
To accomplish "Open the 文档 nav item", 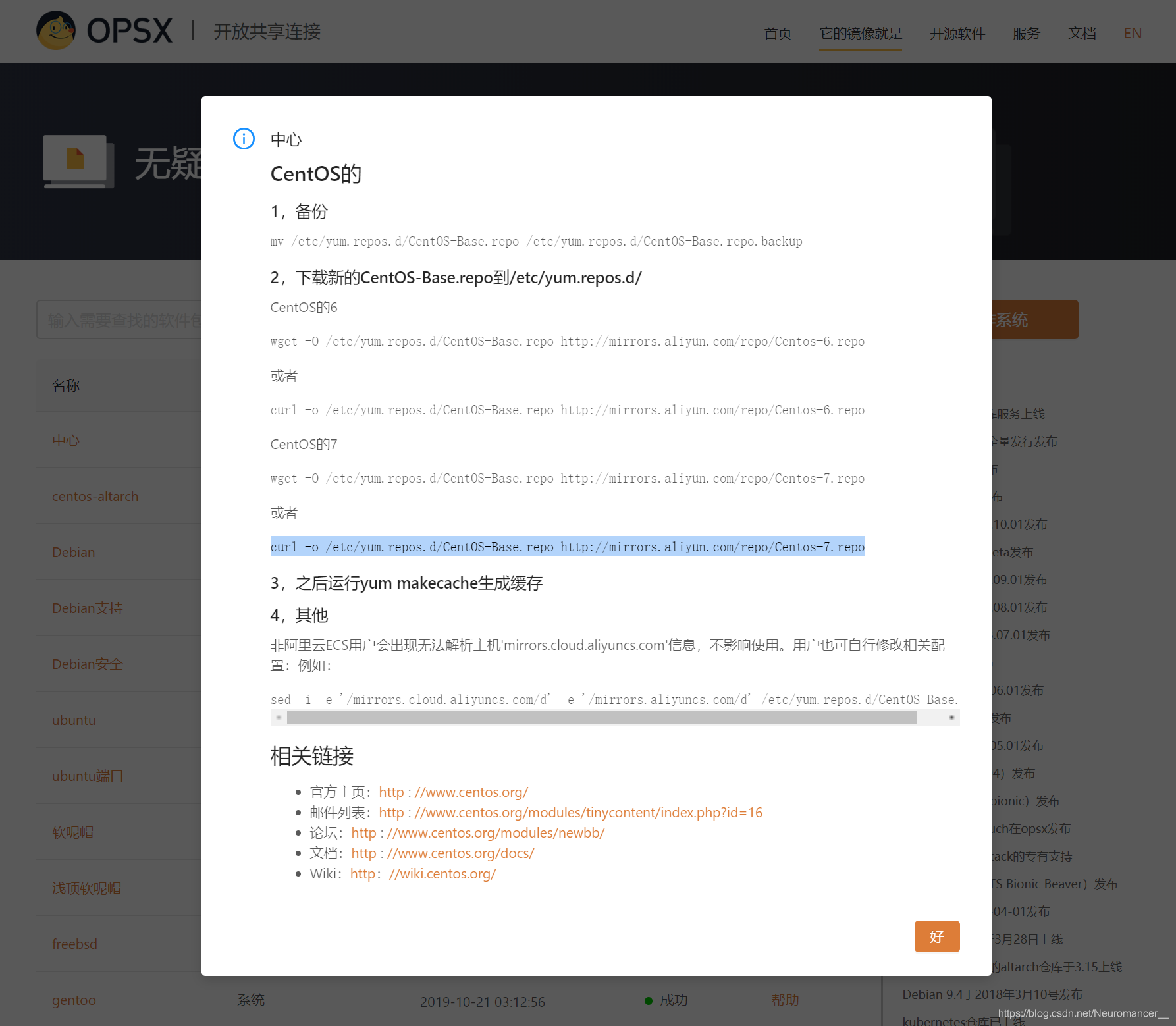I will point(1082,33).
